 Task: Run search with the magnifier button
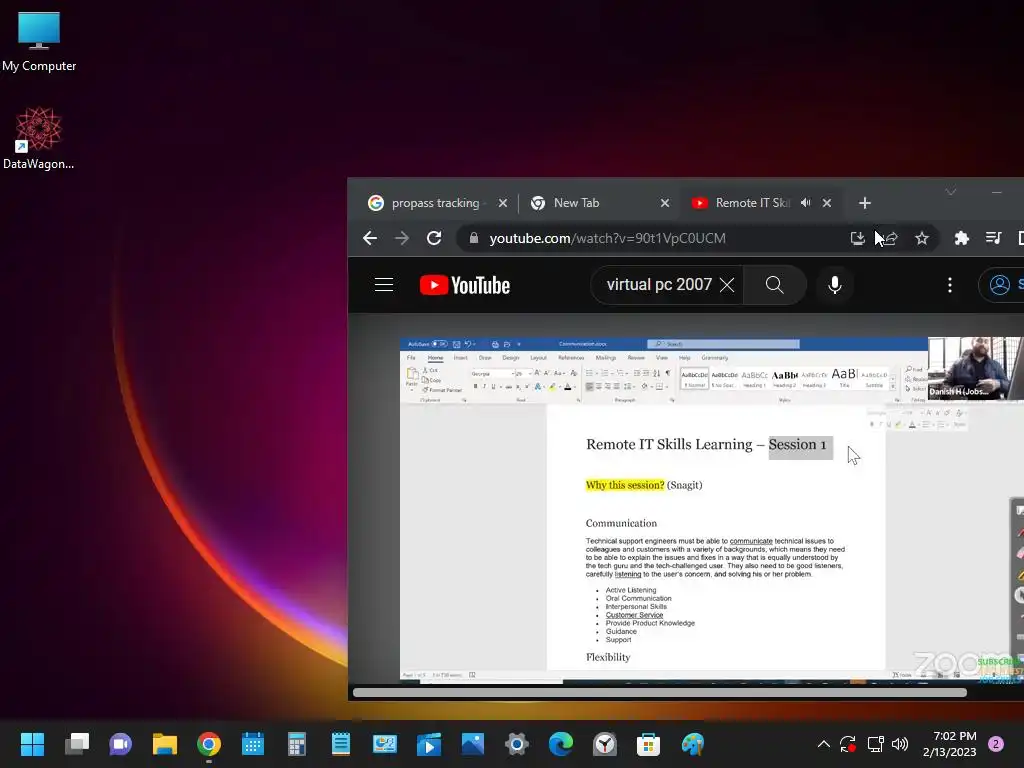pyautogui.click(x=775, y=285)
